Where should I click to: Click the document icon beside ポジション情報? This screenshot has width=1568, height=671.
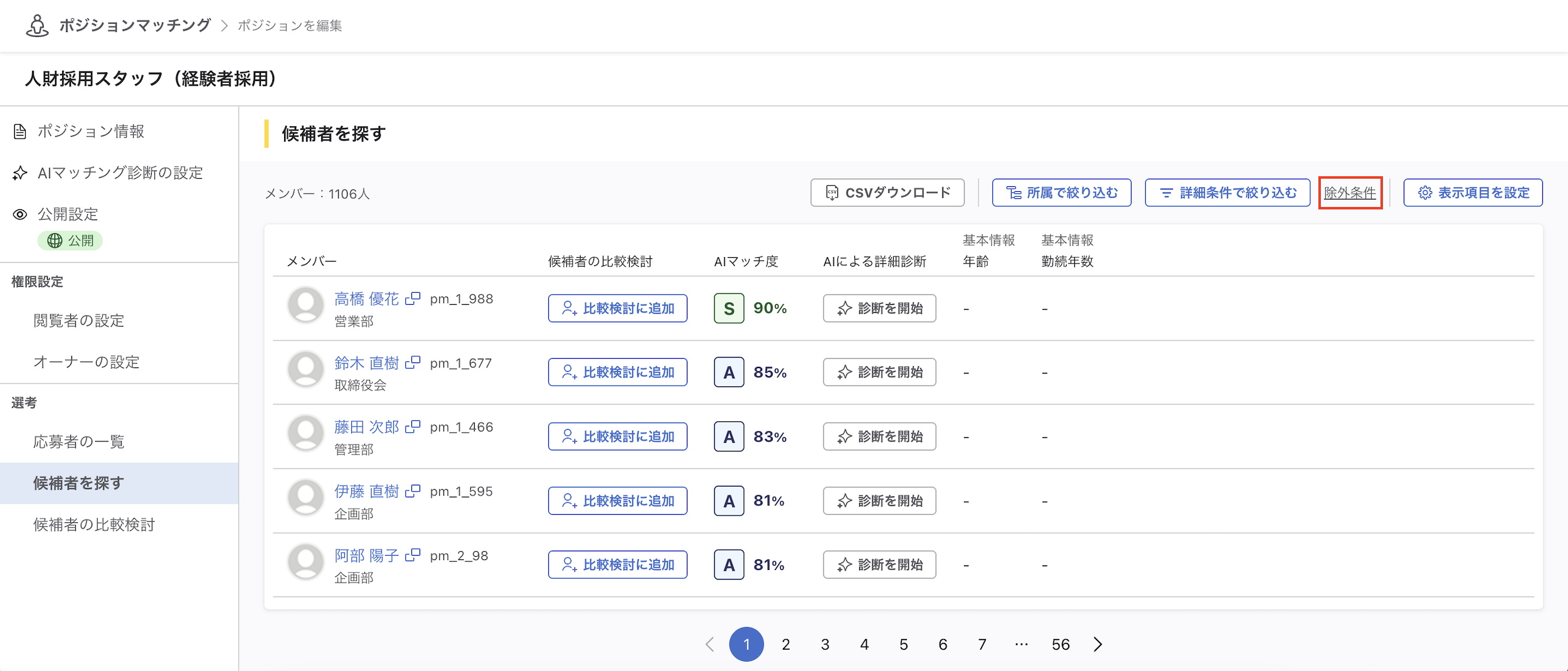[20, 131]
